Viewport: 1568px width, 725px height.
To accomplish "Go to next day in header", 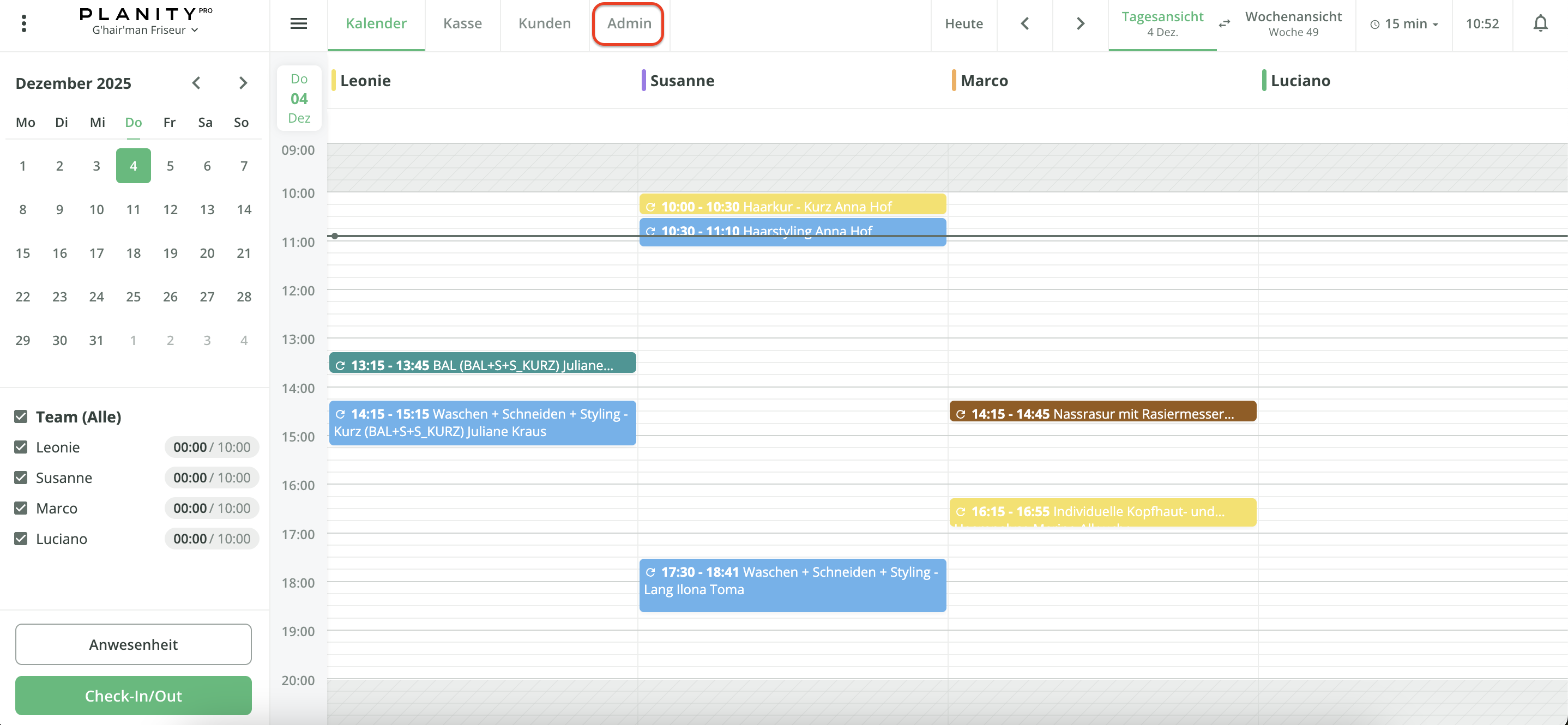I will click(x=1080, y=24).
